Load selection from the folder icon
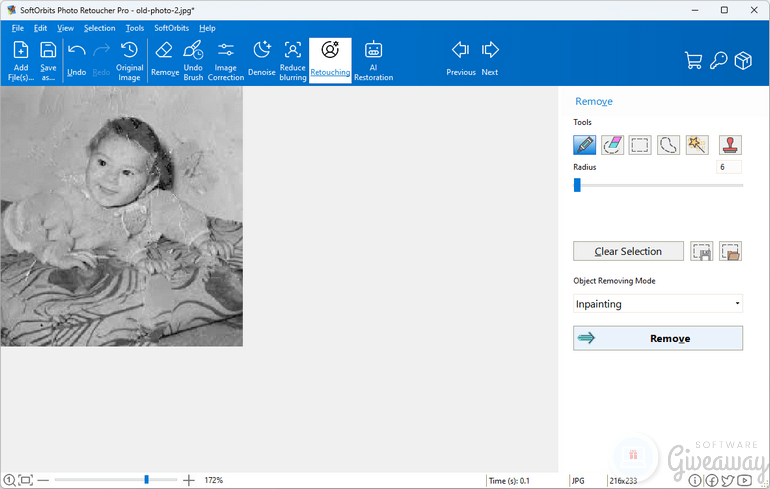The height and width of the screenshot is (489, 770). point(730,252)
